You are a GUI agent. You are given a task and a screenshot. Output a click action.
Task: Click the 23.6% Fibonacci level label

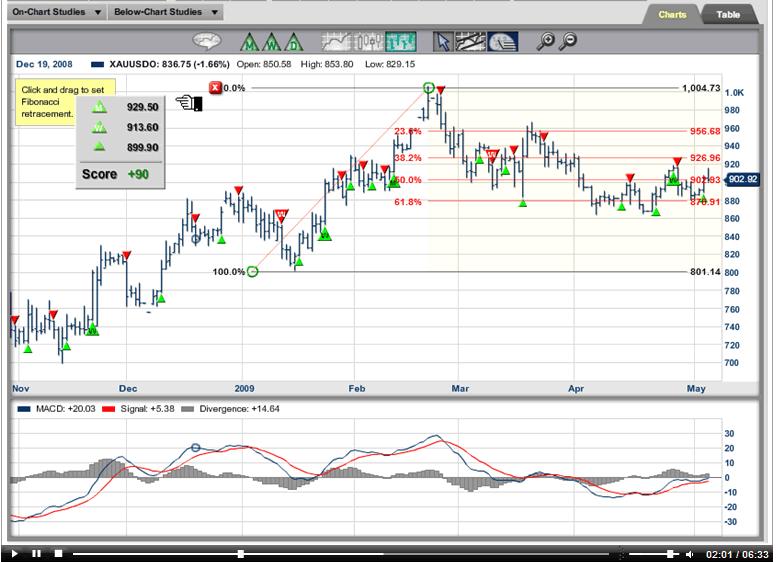click(408, 131)
